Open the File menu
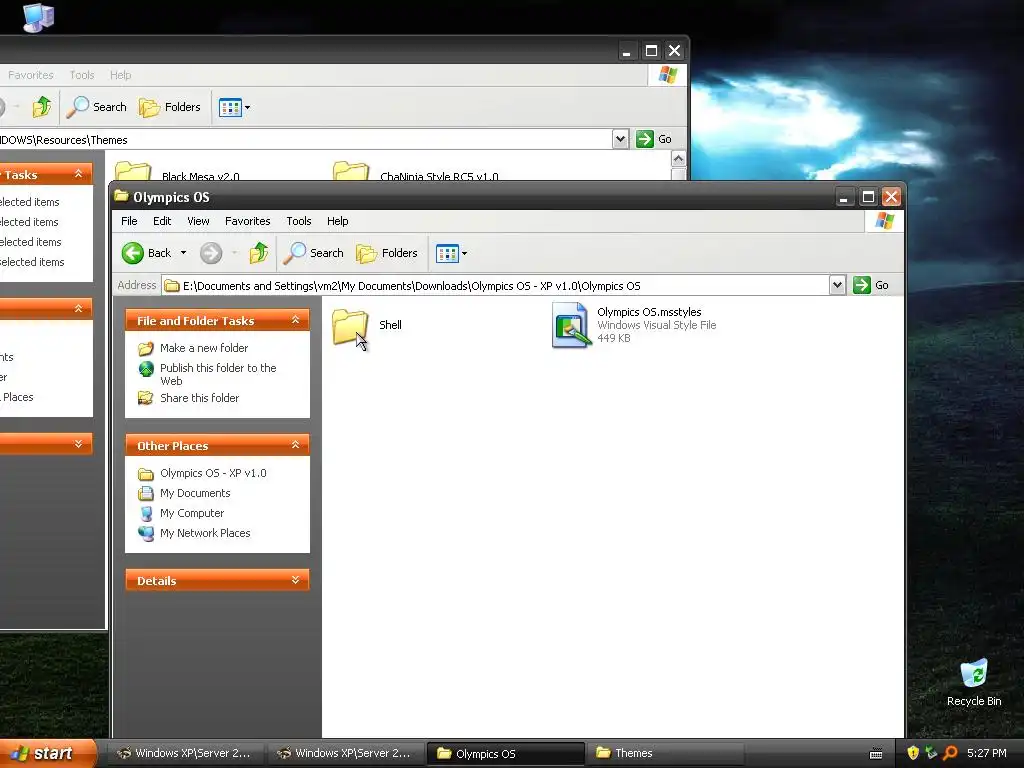 (129, 221)
